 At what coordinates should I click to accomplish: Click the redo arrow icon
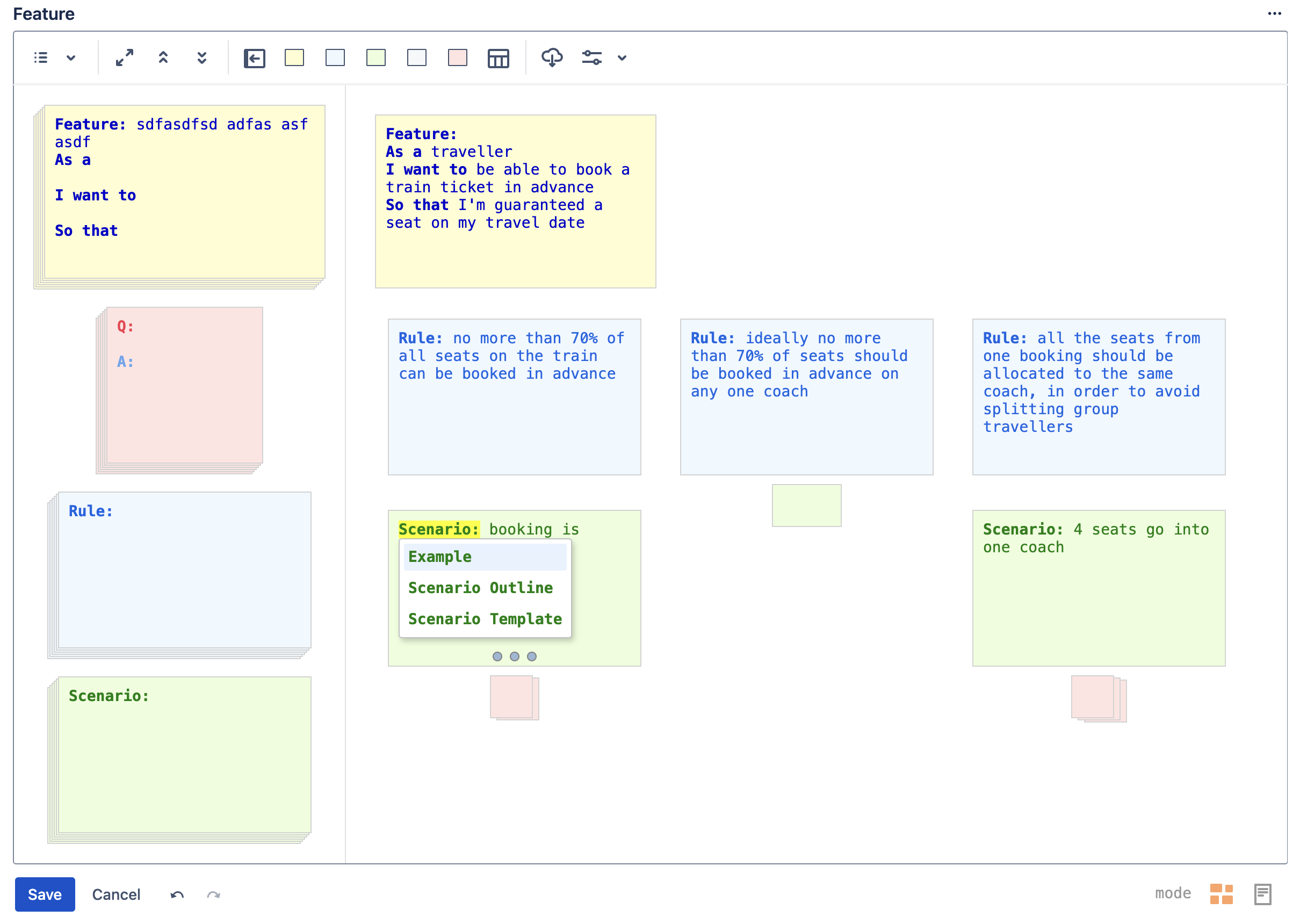pos(213,894)
